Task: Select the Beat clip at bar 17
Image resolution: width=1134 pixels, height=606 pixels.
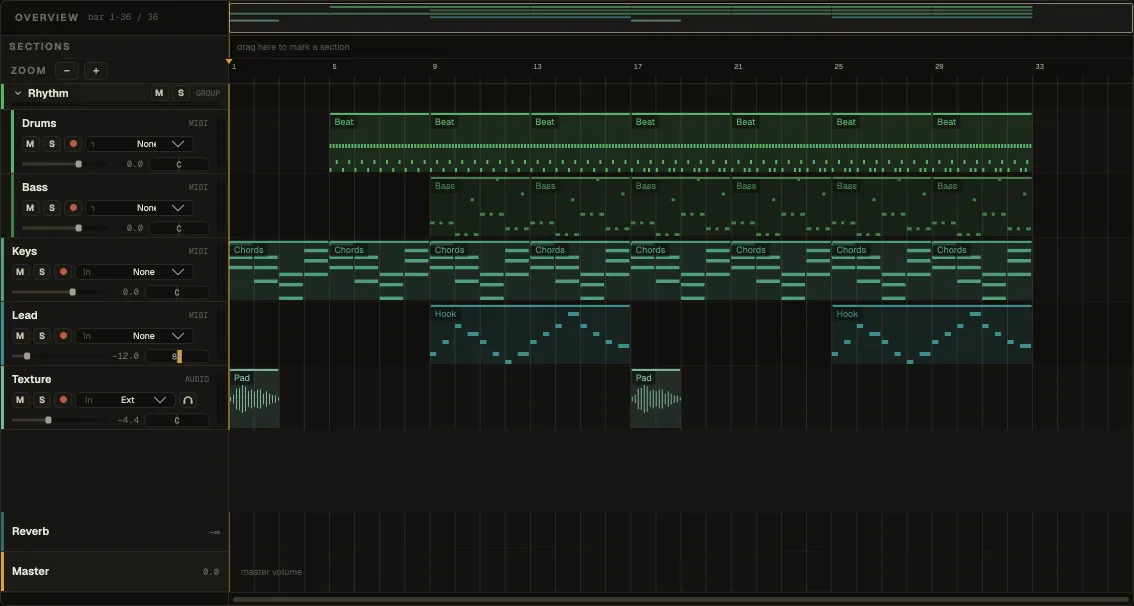Action: 681,142
